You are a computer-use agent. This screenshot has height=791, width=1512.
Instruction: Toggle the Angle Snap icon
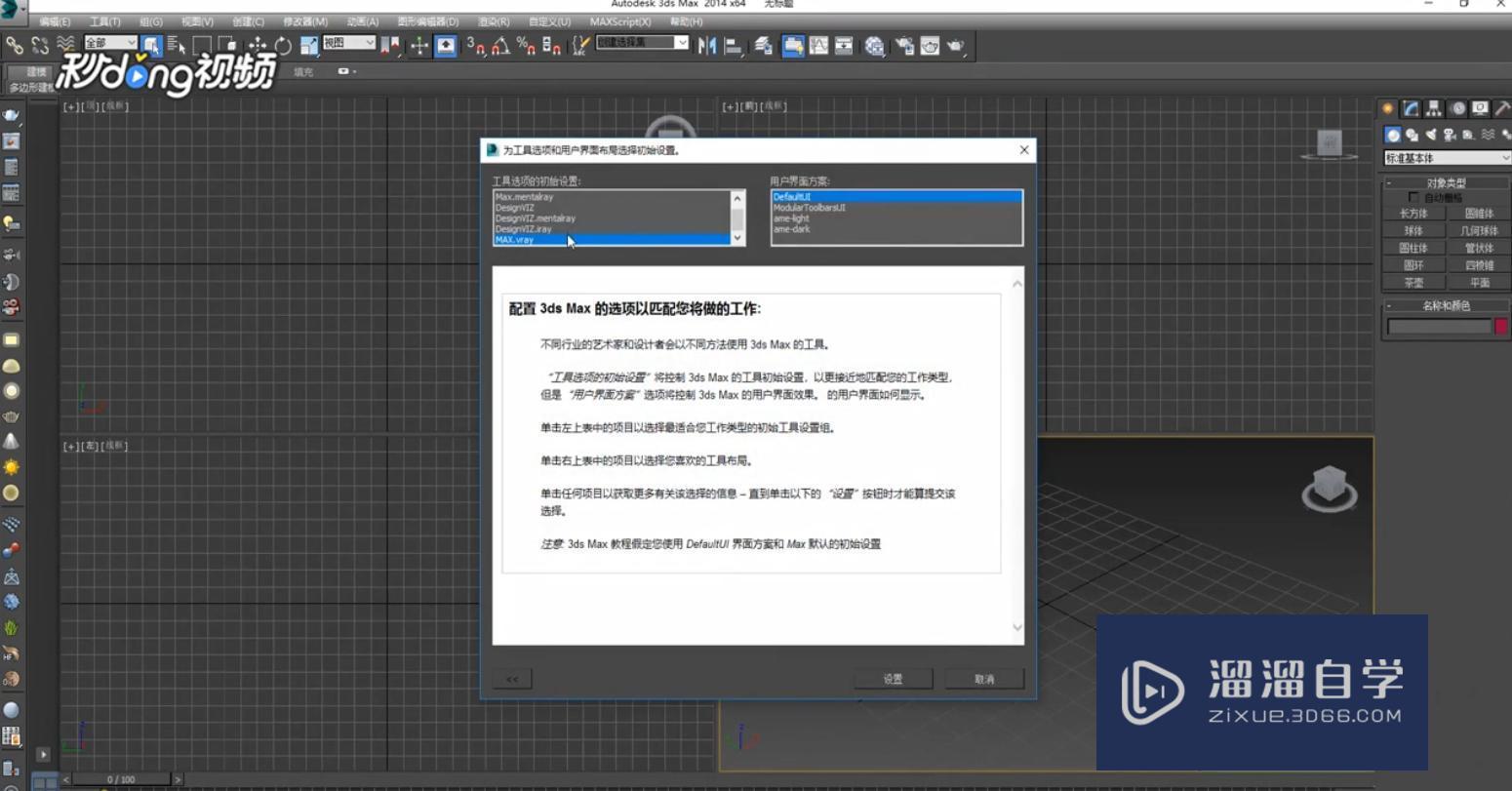click(500, 45)
